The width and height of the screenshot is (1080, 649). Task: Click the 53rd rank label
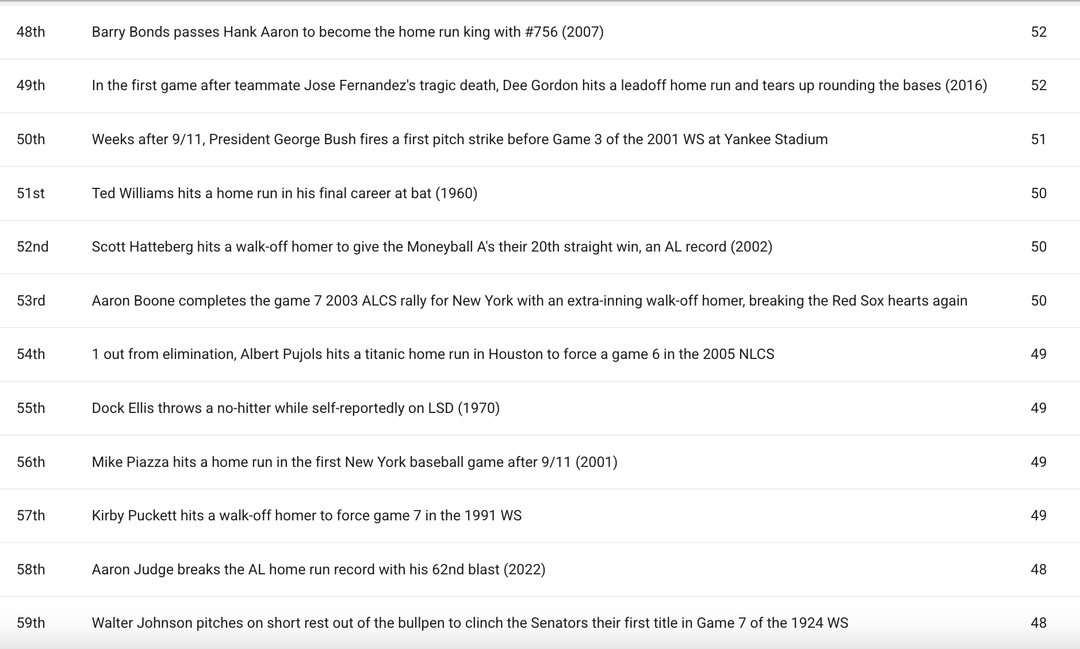pyautogui.click(x=31, y=301)
